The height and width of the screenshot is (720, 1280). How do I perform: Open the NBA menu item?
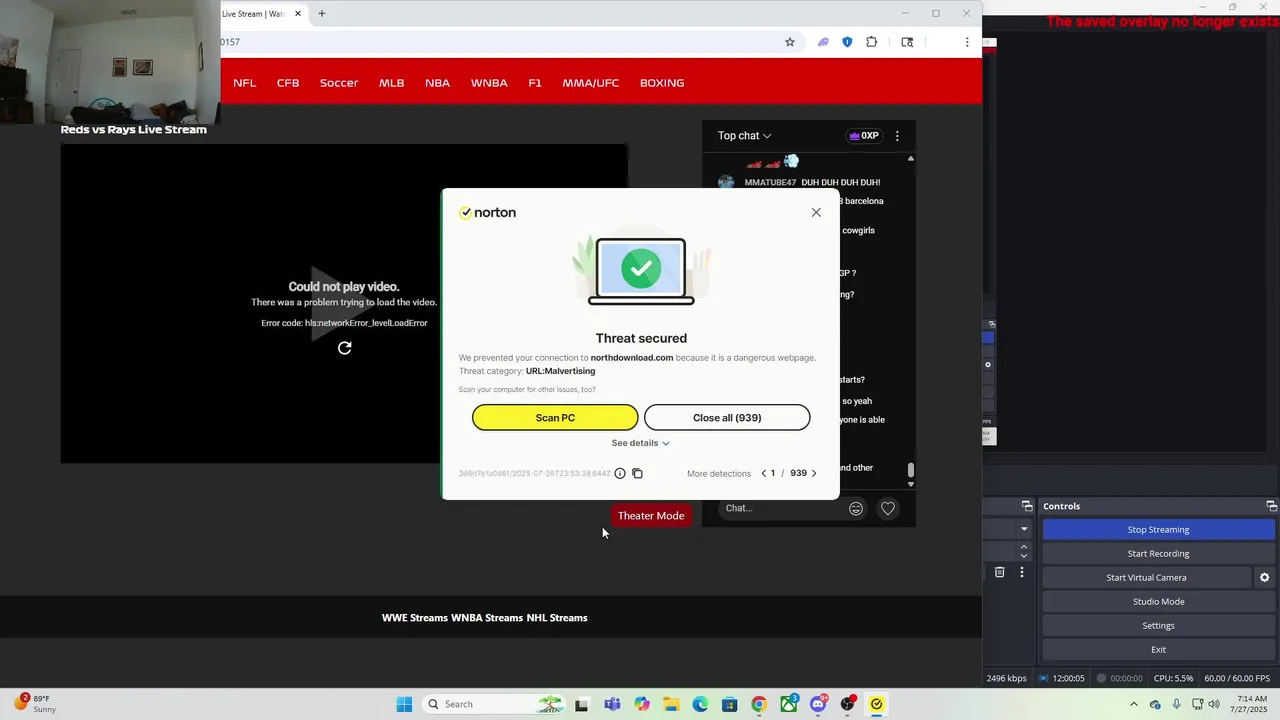(x=437, y=83)
